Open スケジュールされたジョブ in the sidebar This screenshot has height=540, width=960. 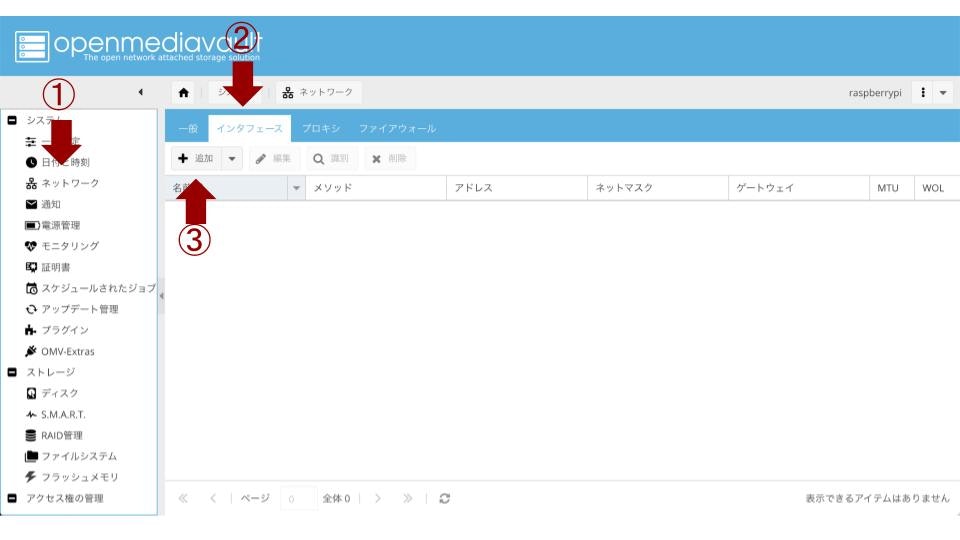pyautogui.click(x=90, y=288)
